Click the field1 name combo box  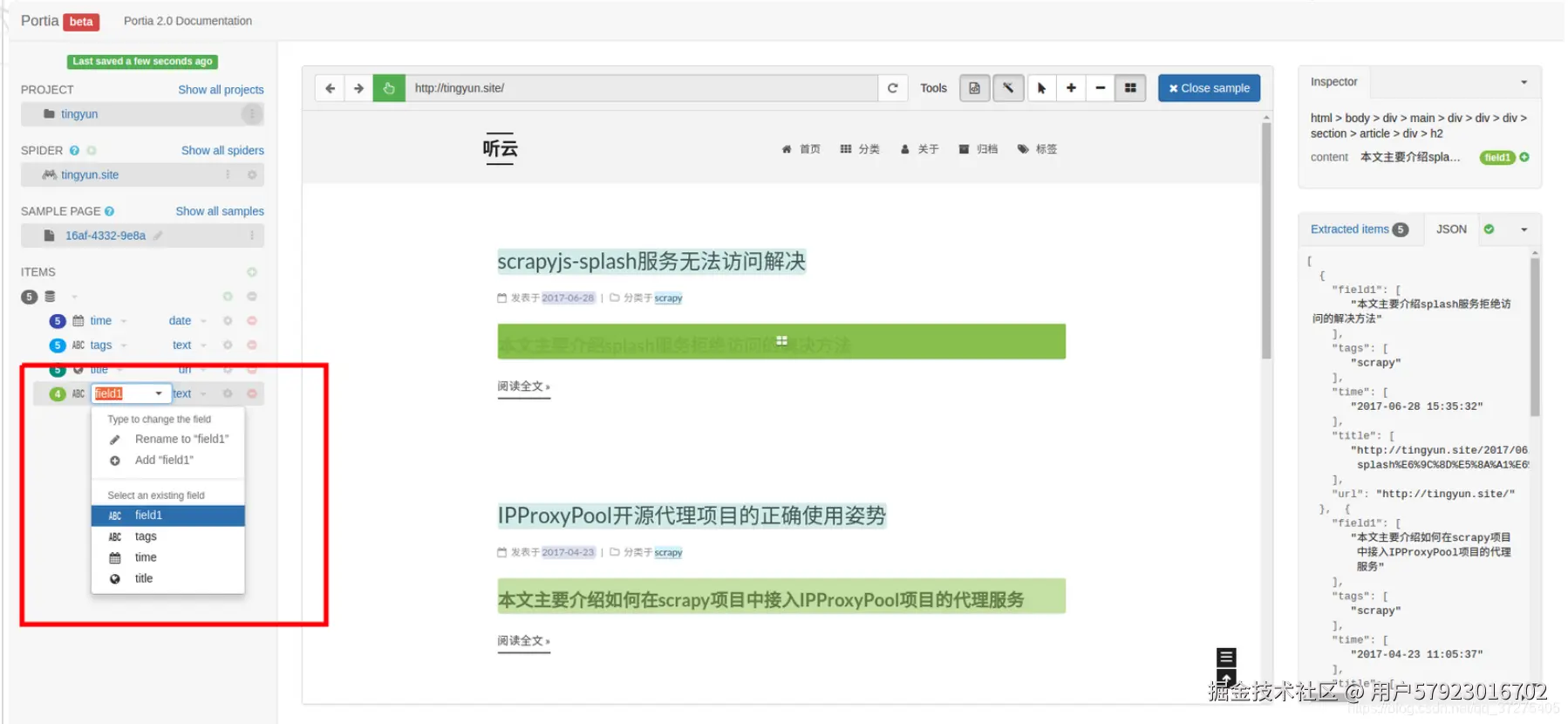[130, 394]
